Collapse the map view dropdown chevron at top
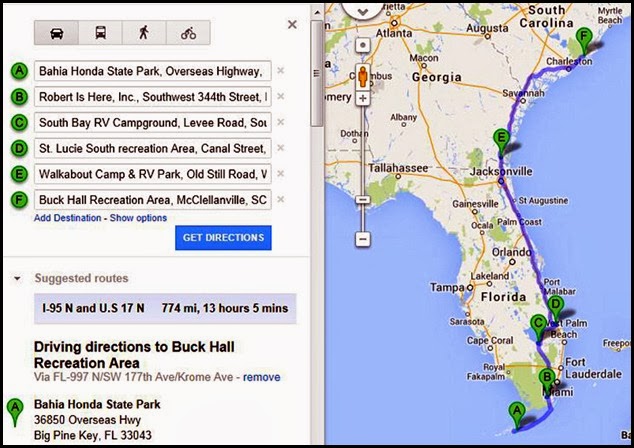This screenshot has height=448, width=634. 362,12
